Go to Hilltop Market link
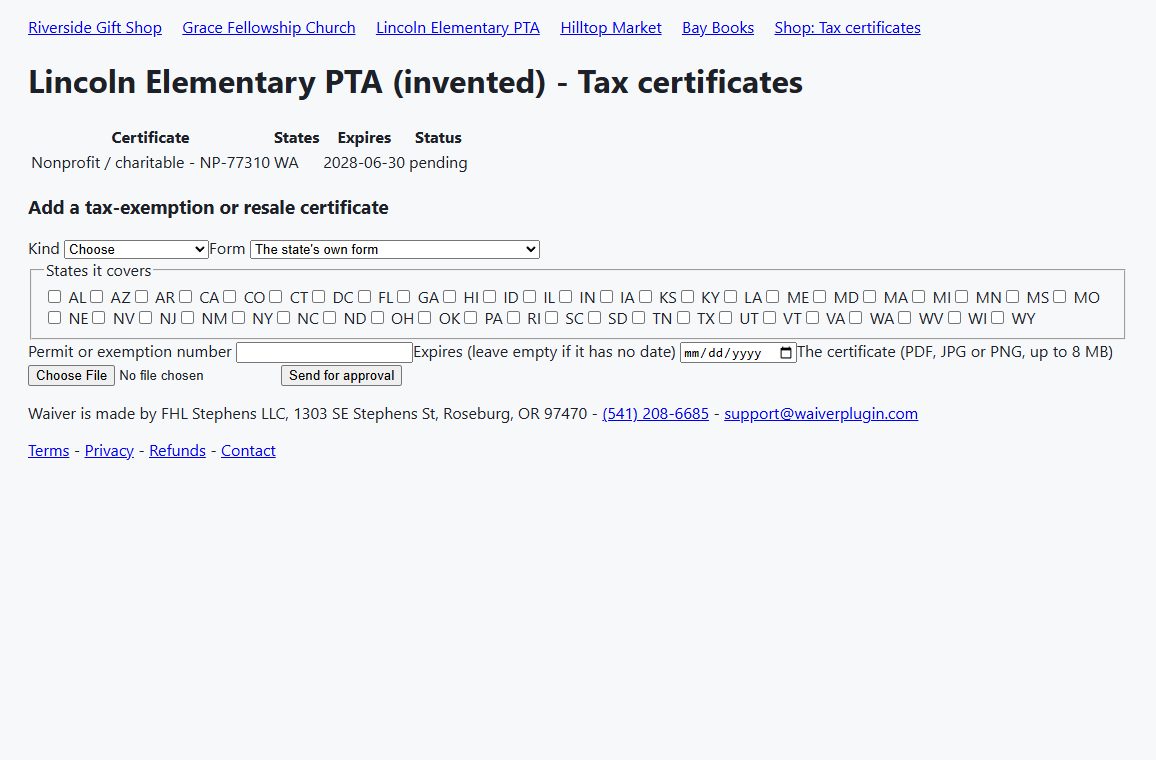 point(611,28)
